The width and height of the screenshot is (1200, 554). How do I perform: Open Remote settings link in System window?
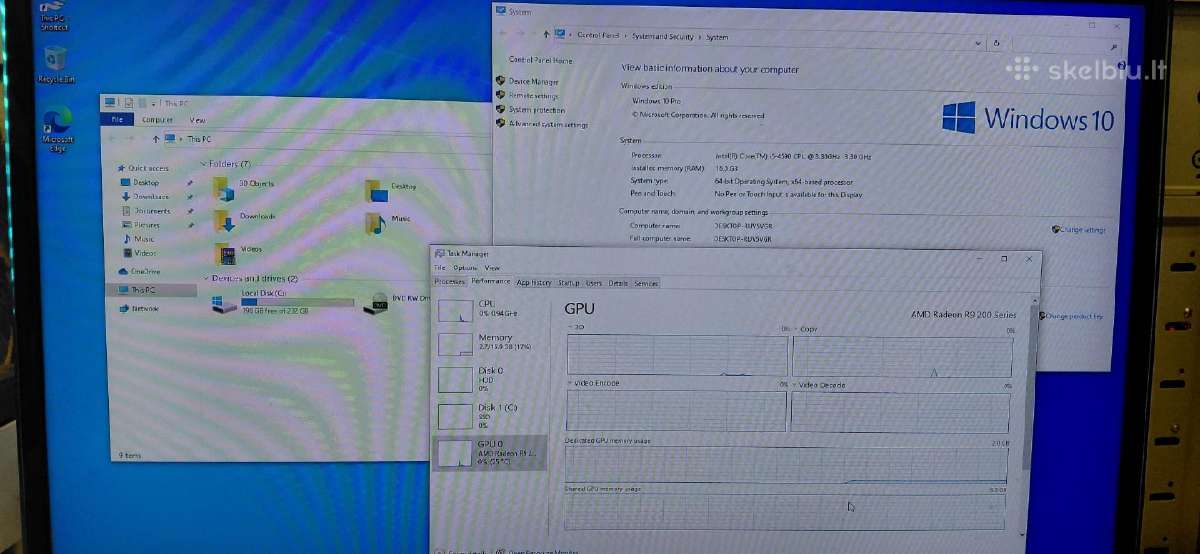tap(533, 96)
